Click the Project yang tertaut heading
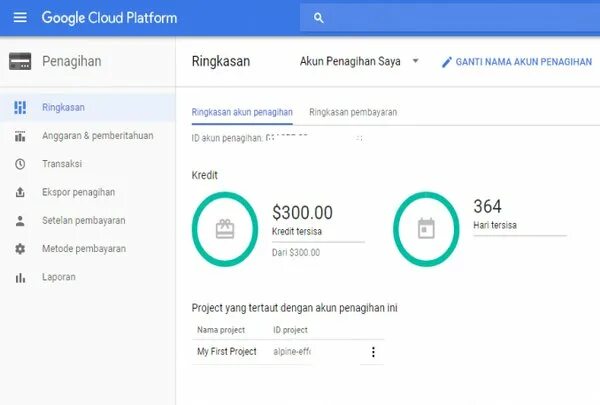 tap(295, 308)
